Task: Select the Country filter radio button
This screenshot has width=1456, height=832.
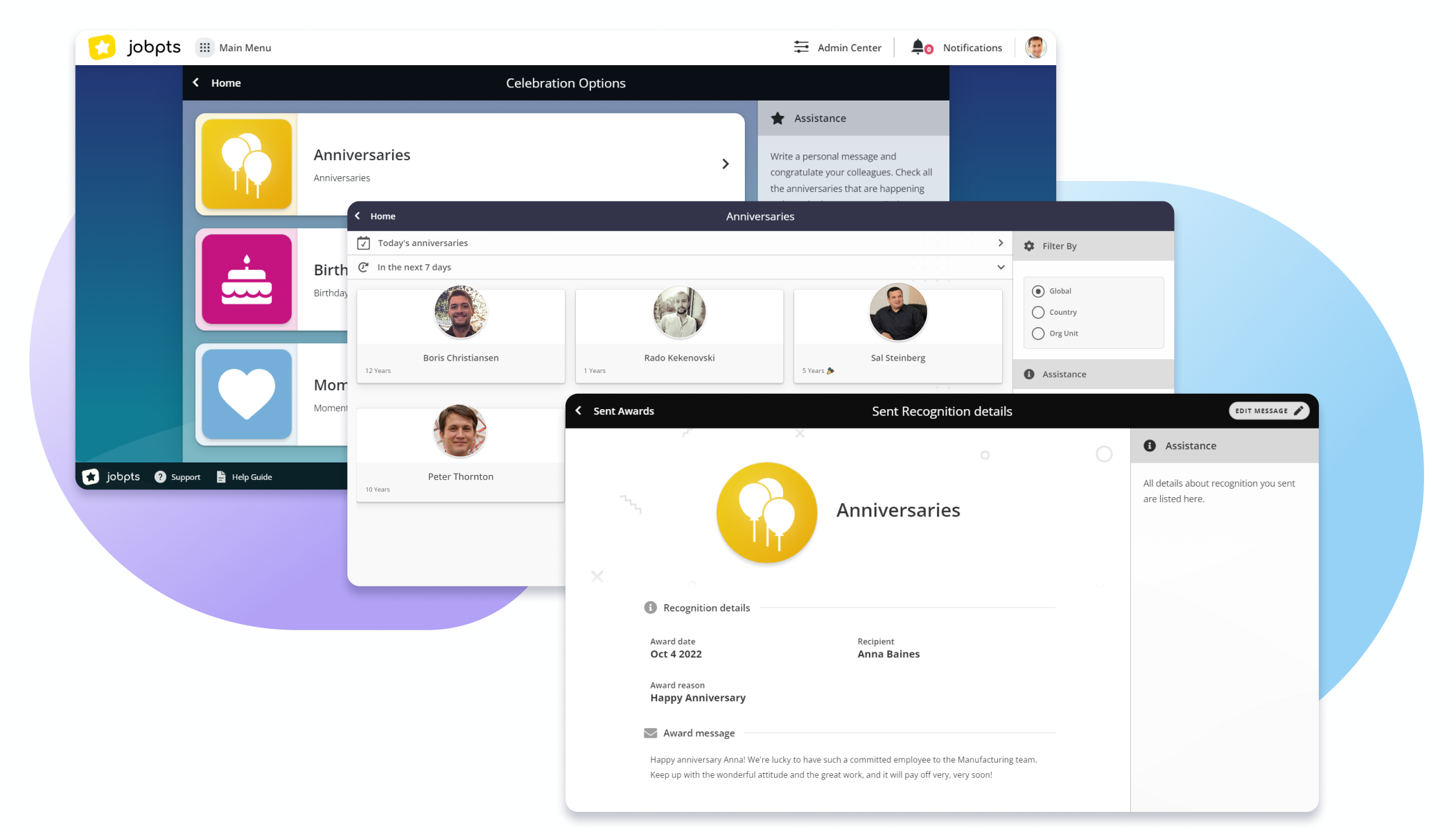Action: click(1038, 313)
